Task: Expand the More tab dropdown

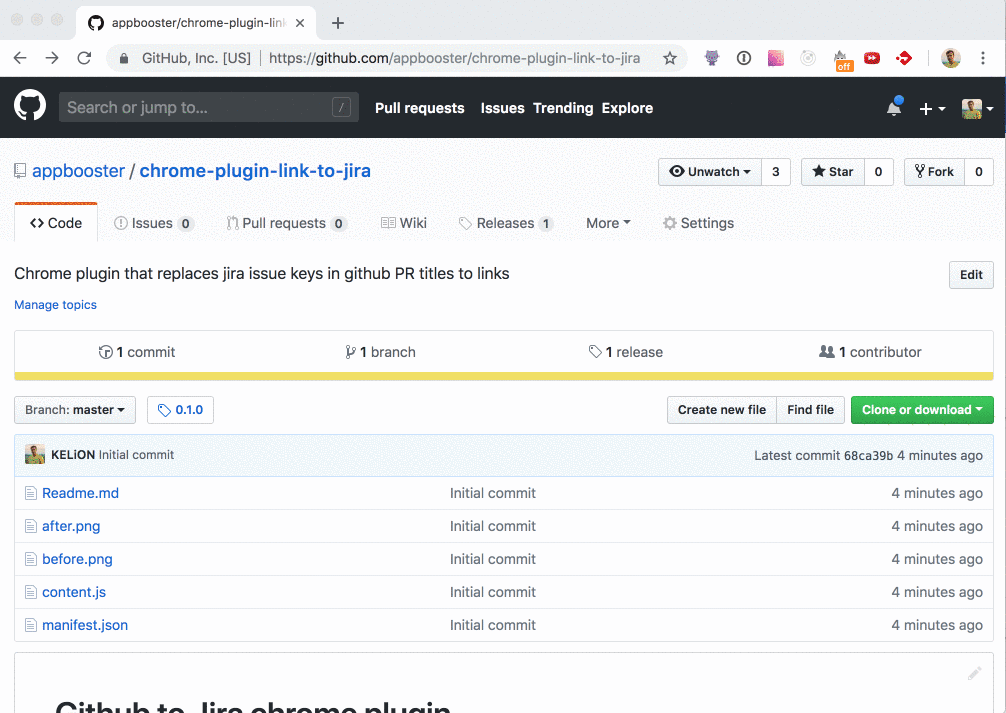Action: point(608,223)
